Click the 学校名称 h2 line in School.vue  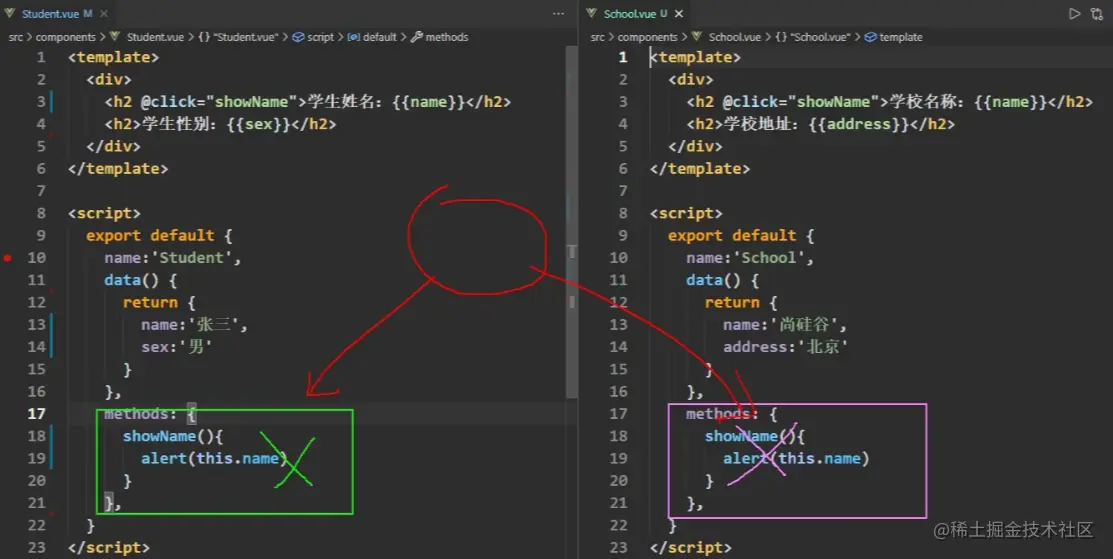point(889,101)
